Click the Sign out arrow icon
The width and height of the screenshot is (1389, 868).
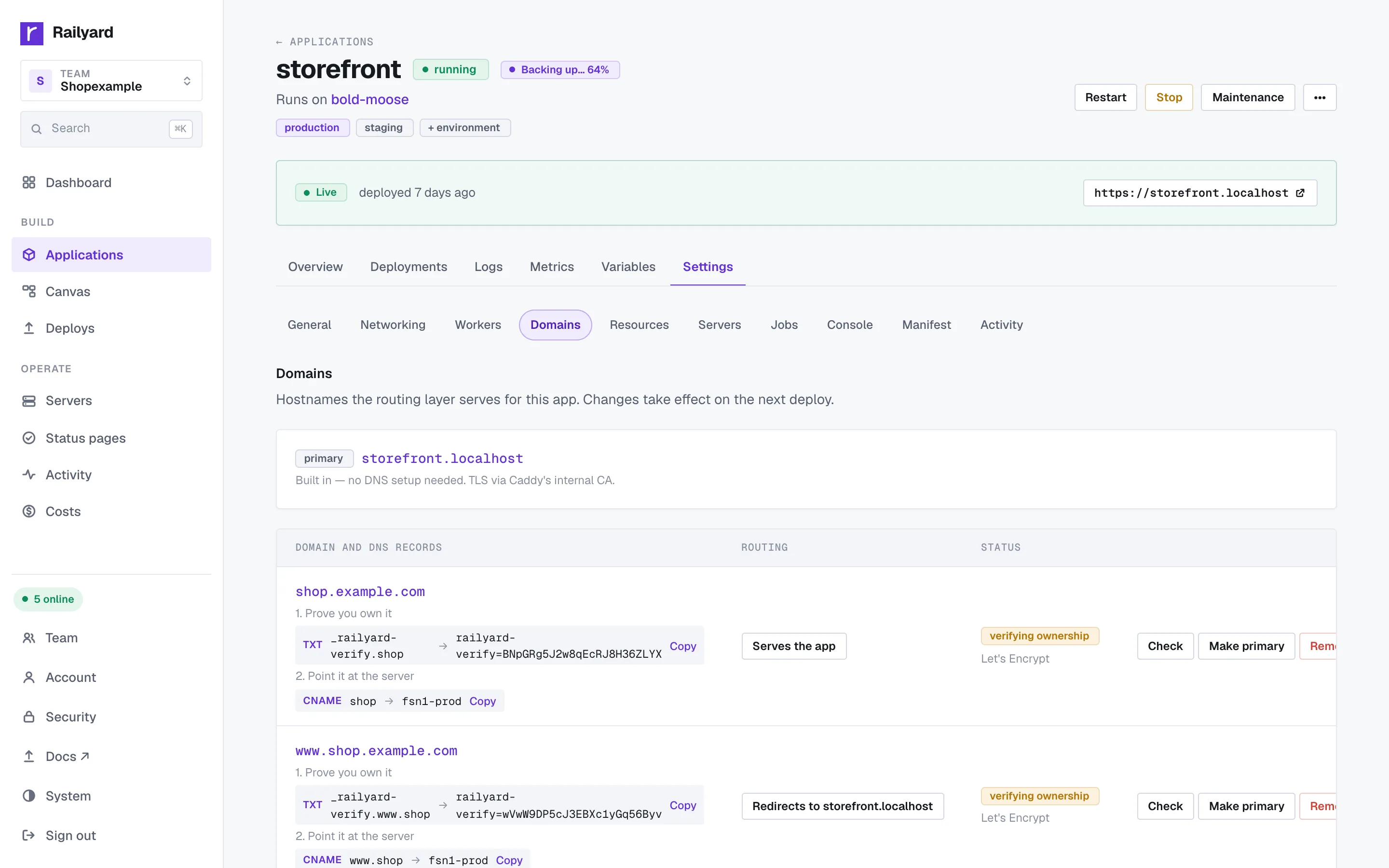click(x=29, y=836)
